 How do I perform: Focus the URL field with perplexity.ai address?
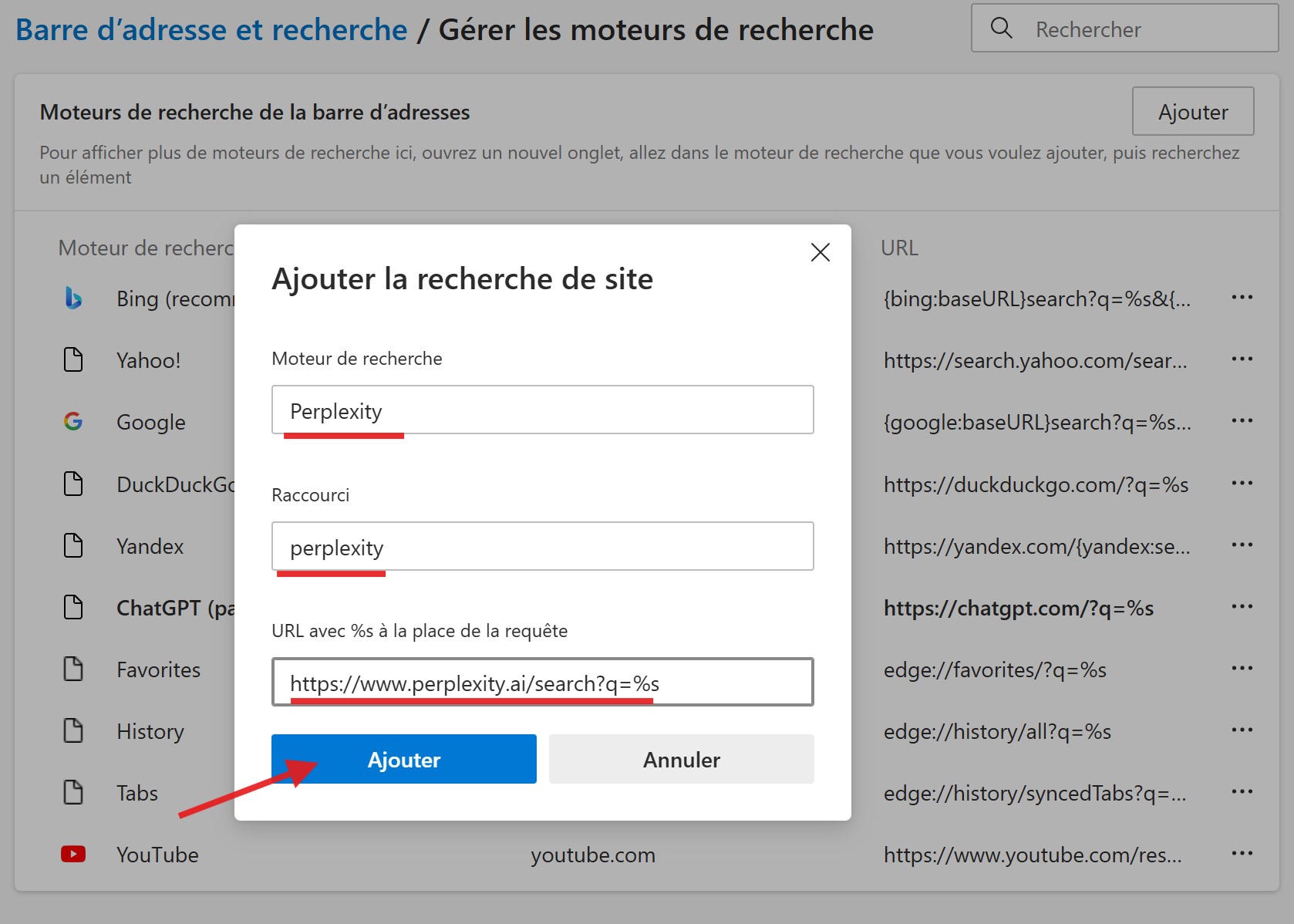click(x=543, y=682)
